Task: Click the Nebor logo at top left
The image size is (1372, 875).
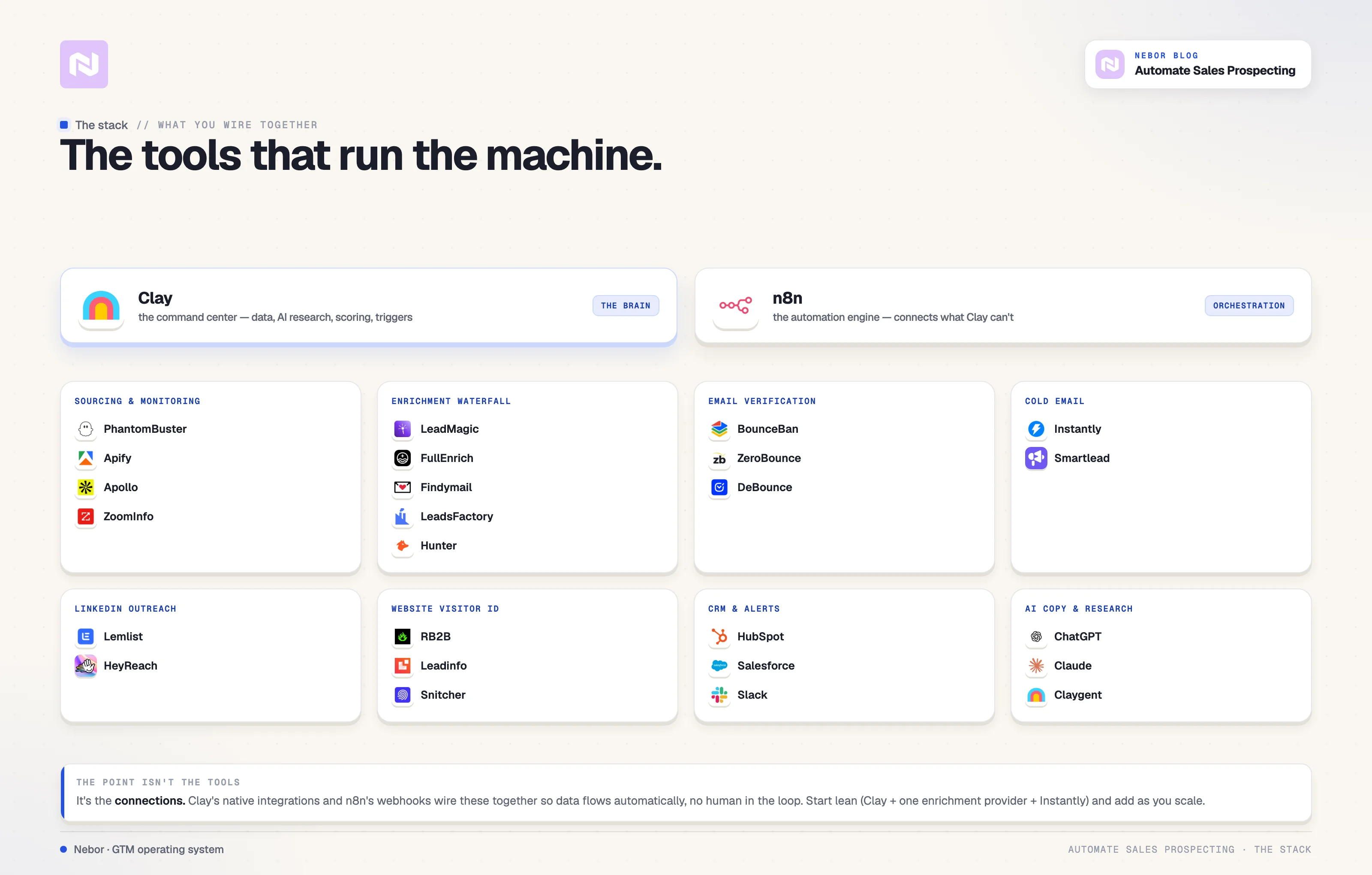Action: (84, 64)
